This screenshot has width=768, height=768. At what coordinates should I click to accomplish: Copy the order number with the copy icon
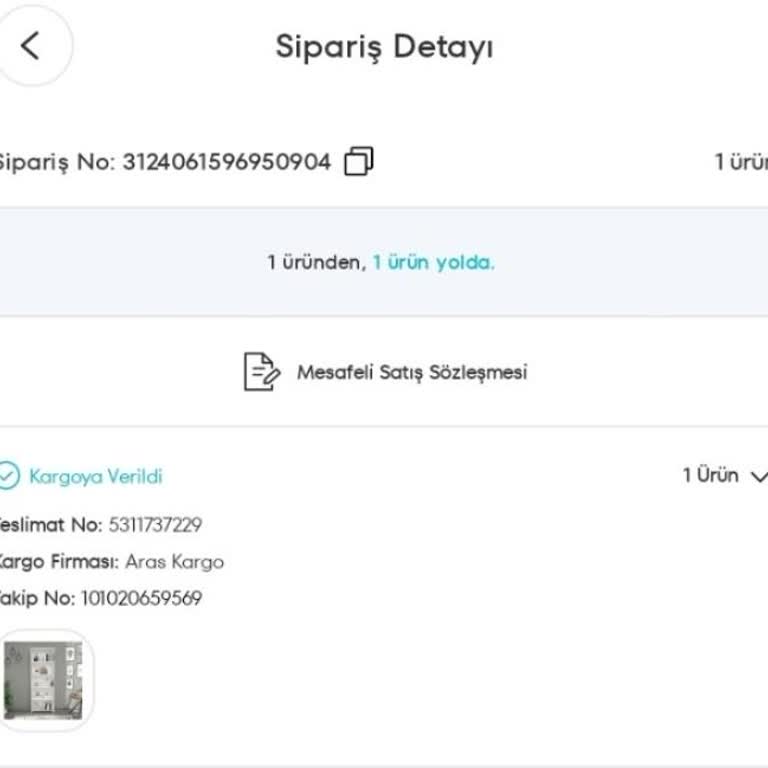click(x=359, y=161)
